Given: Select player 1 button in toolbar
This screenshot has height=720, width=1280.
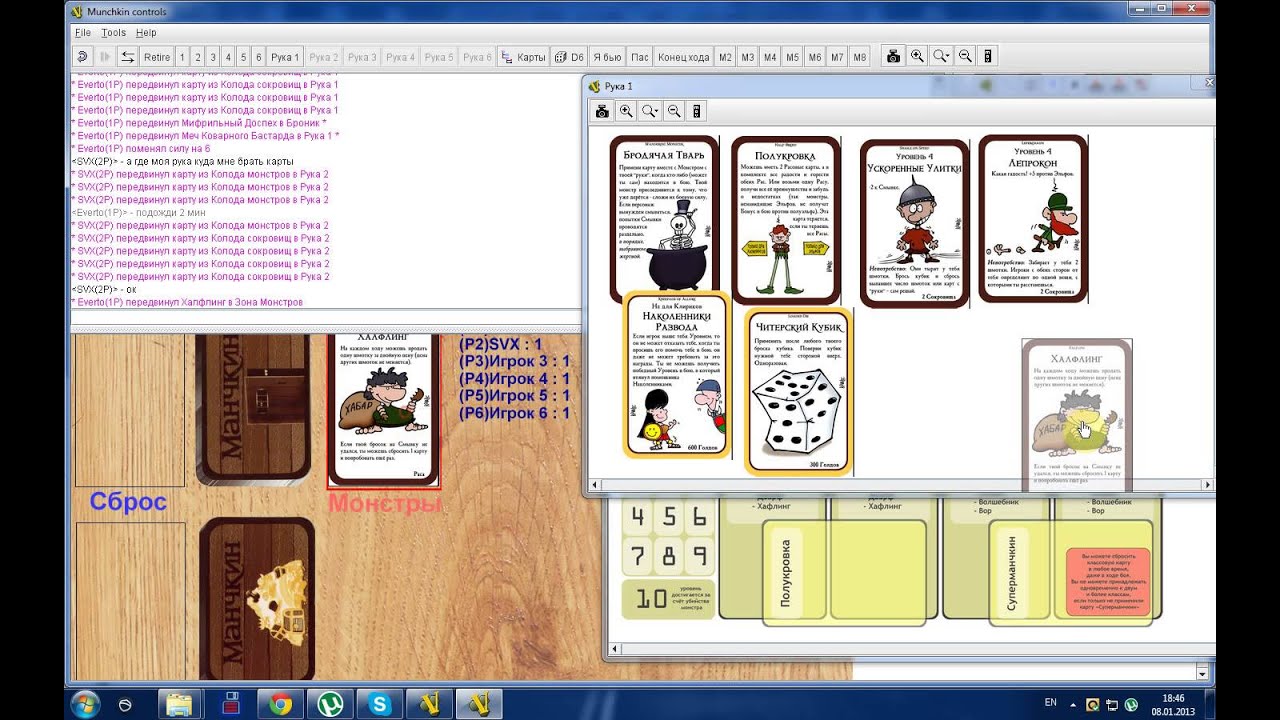Looking at the screenshot, I should point(183,57).
